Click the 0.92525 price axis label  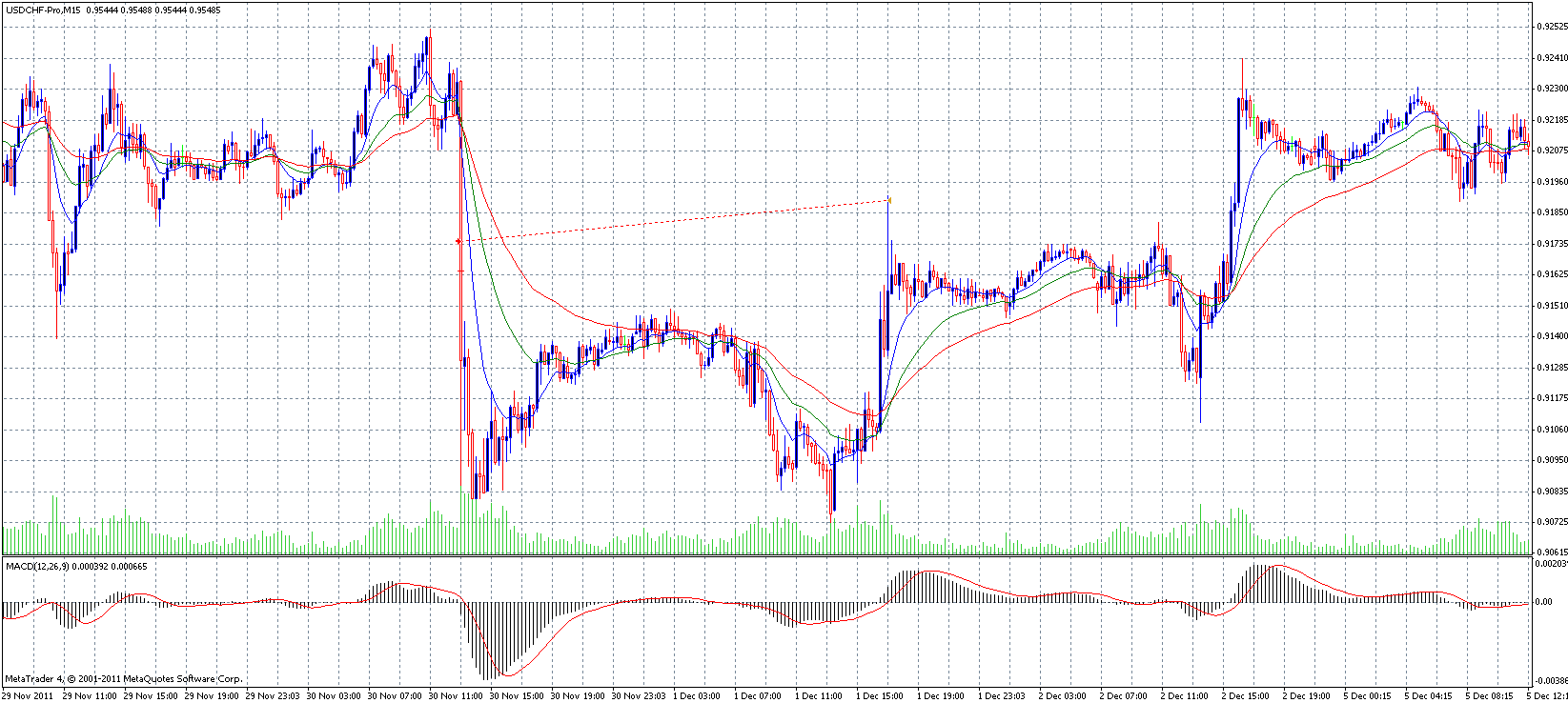coord(1554,27)
